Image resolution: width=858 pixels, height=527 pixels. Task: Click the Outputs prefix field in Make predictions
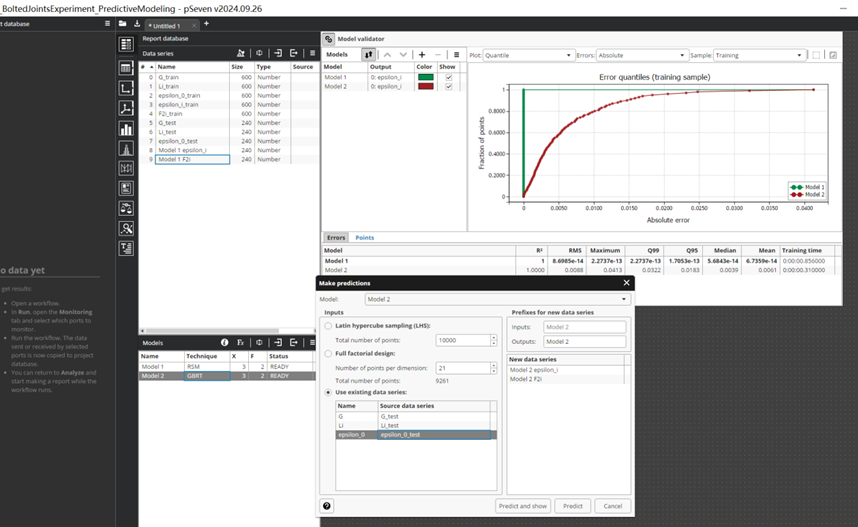pos(584,341)
